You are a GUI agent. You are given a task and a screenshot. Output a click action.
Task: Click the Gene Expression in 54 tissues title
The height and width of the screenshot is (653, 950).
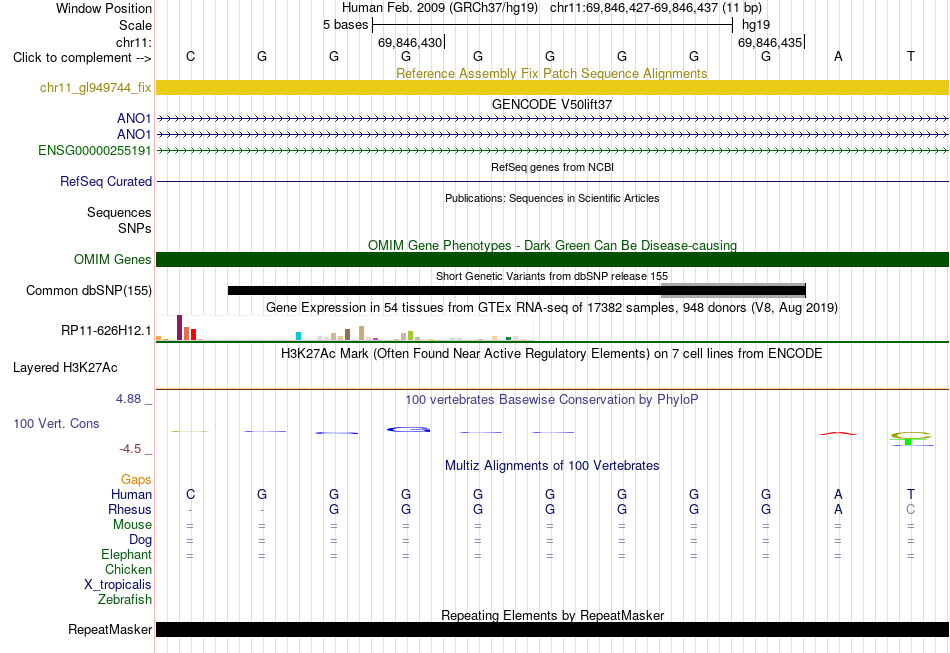point(551,308)
